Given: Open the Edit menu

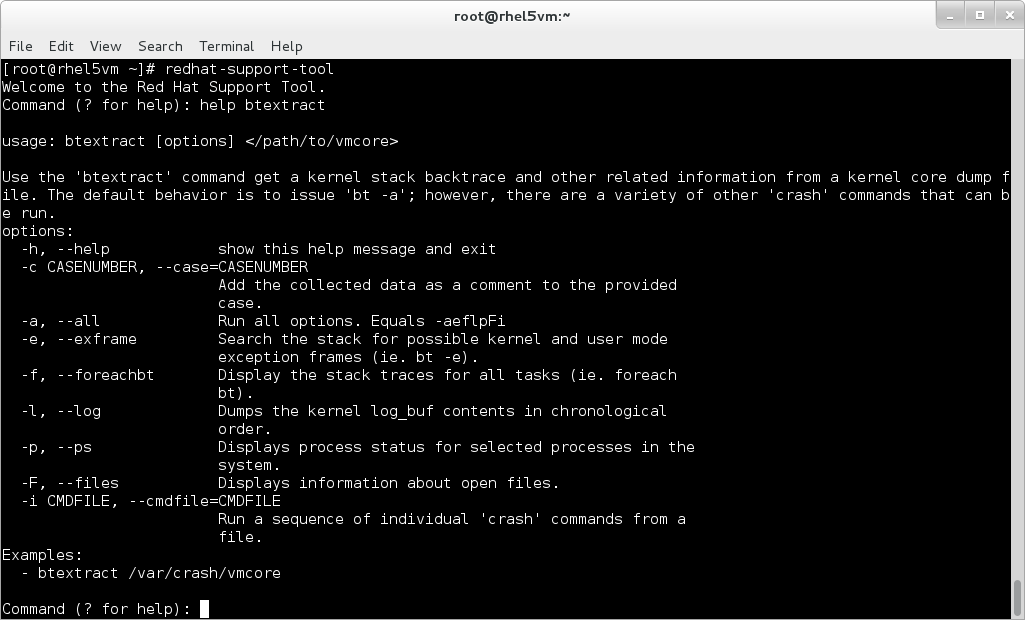Looking at the screenshot, I should [61, 46].
